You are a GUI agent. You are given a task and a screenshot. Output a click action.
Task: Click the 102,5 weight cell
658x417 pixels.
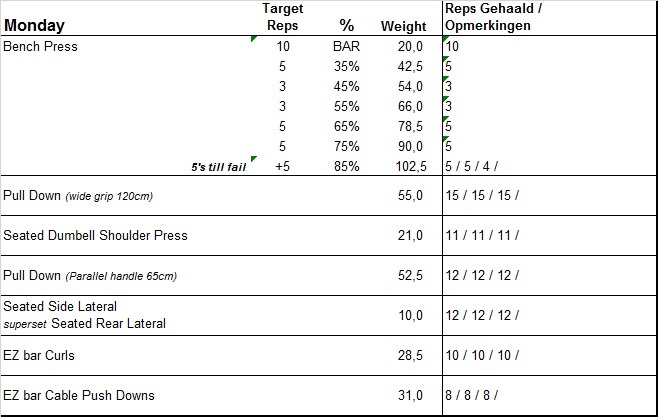(410, 167)
